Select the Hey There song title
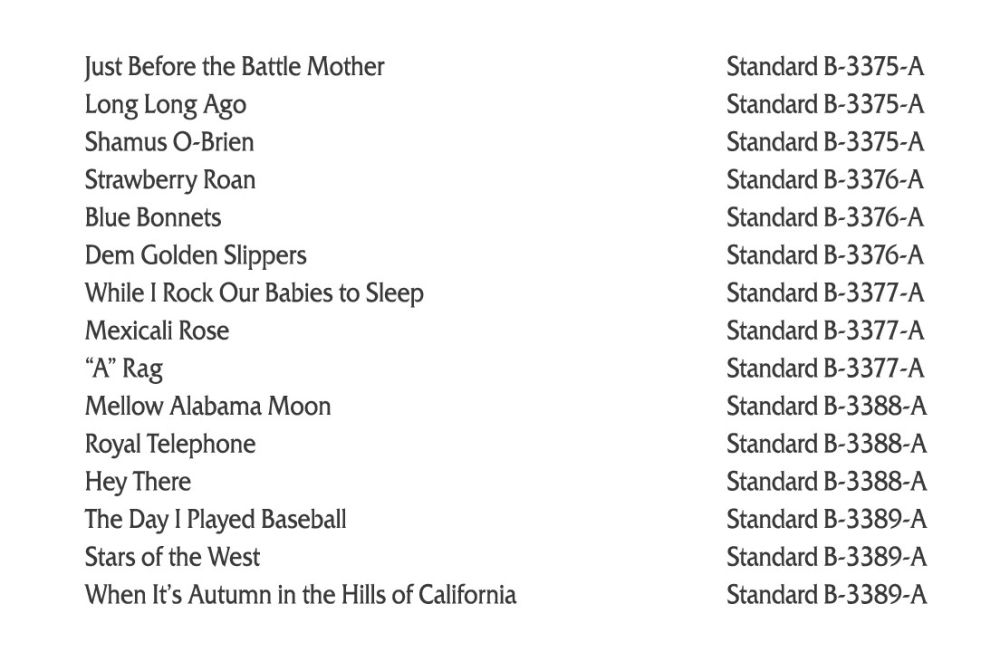Screen dimensions: 1000x671 coord(137,482)
